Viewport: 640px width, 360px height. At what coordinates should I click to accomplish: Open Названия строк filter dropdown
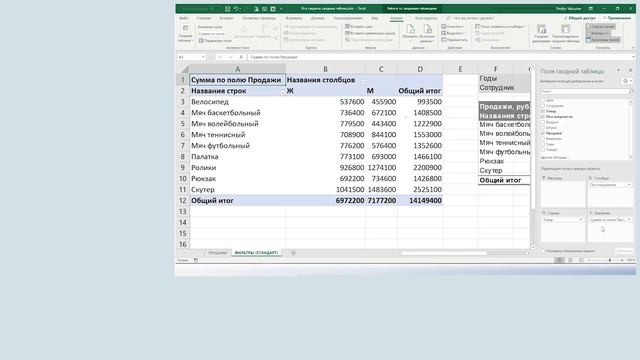pos(282,93)
